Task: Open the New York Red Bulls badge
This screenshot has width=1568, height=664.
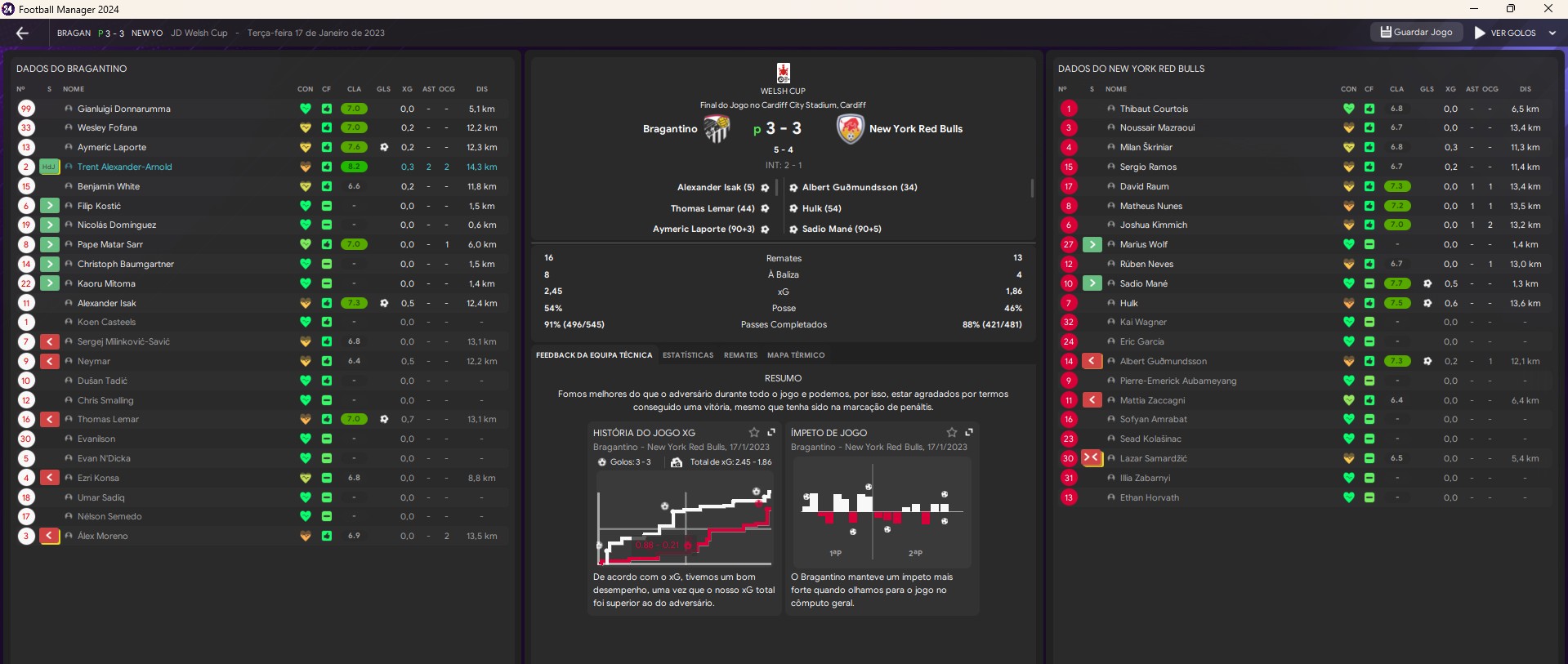Action: click(850, 128)
